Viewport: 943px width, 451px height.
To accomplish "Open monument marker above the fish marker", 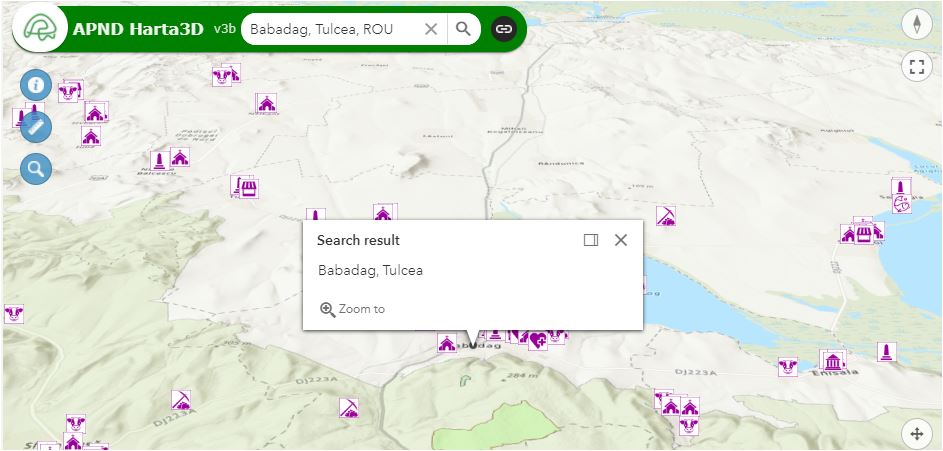I will tap(901, 186).
